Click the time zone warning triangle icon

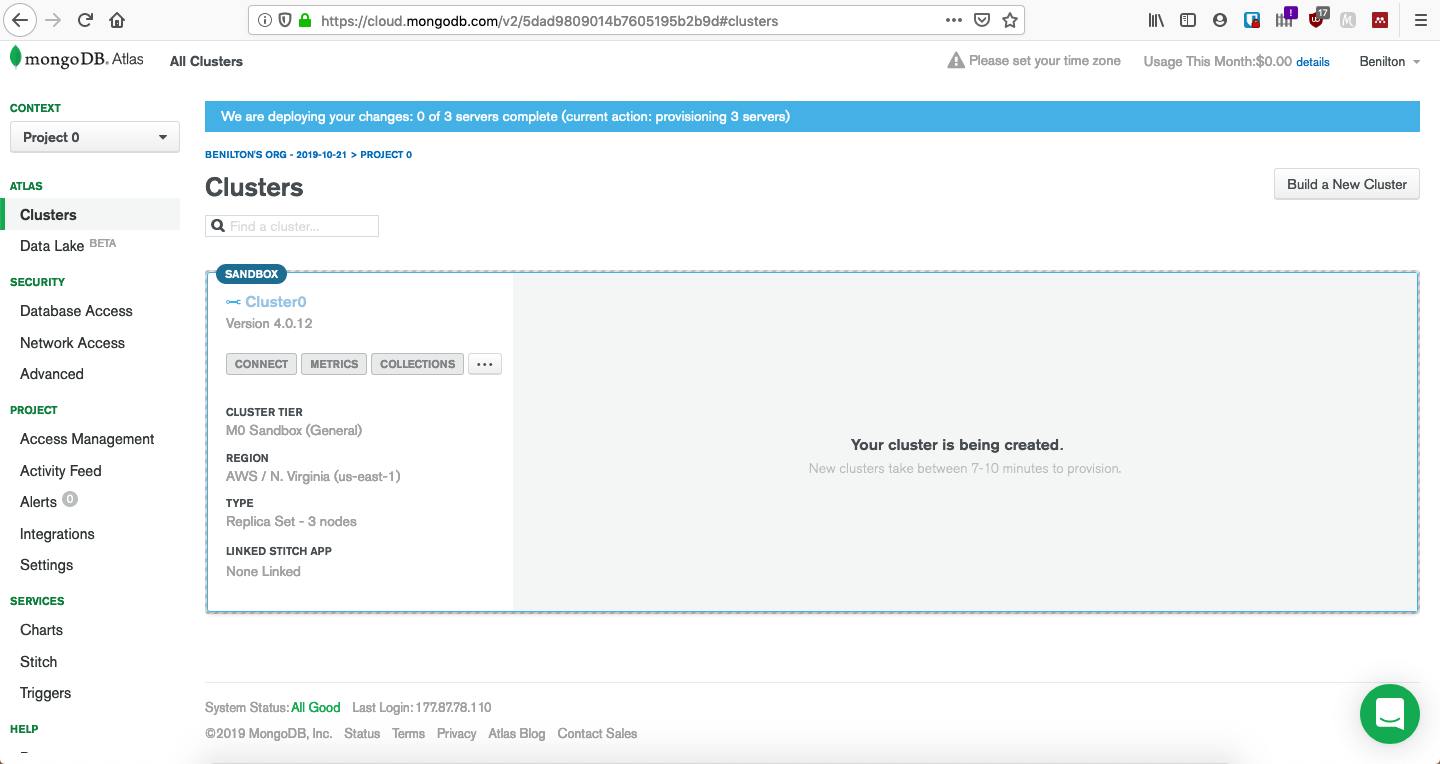(x=956, y=61)
